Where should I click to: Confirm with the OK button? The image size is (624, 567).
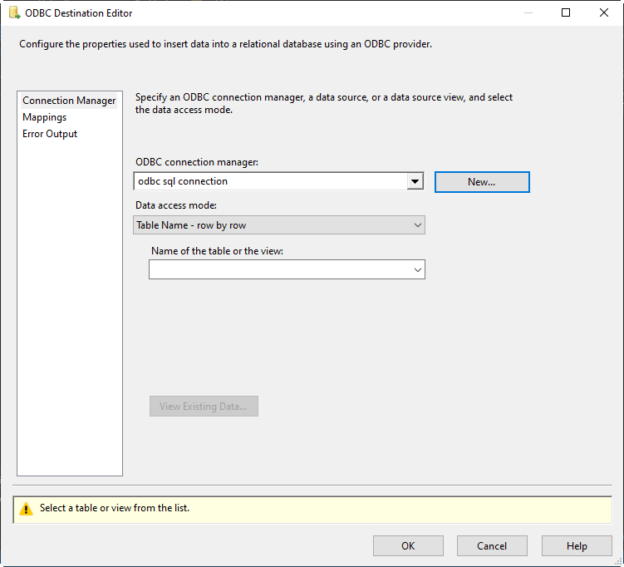coord(408,546)
